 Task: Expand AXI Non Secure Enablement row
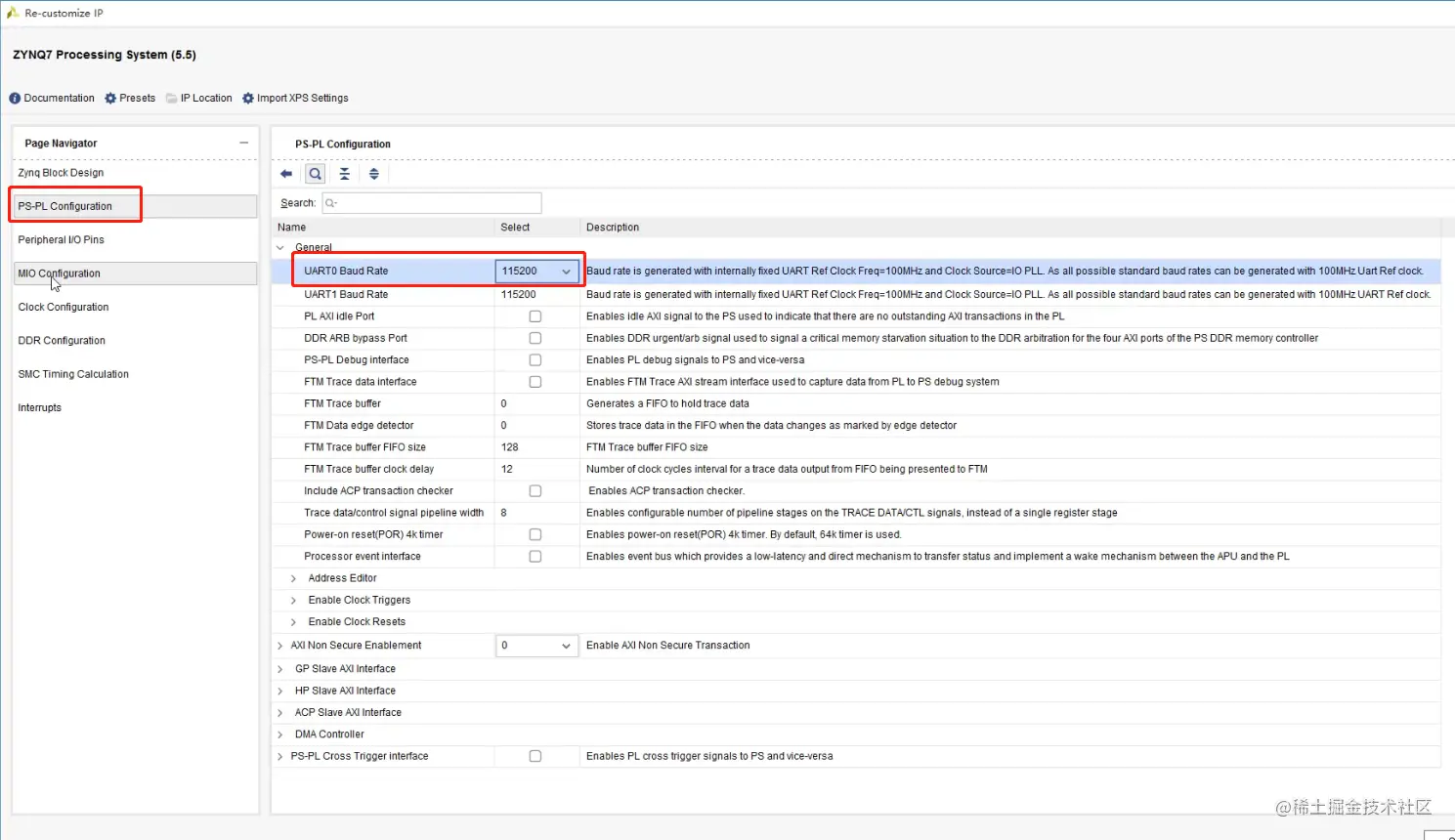pyautogui.click(x=280, y=646)
